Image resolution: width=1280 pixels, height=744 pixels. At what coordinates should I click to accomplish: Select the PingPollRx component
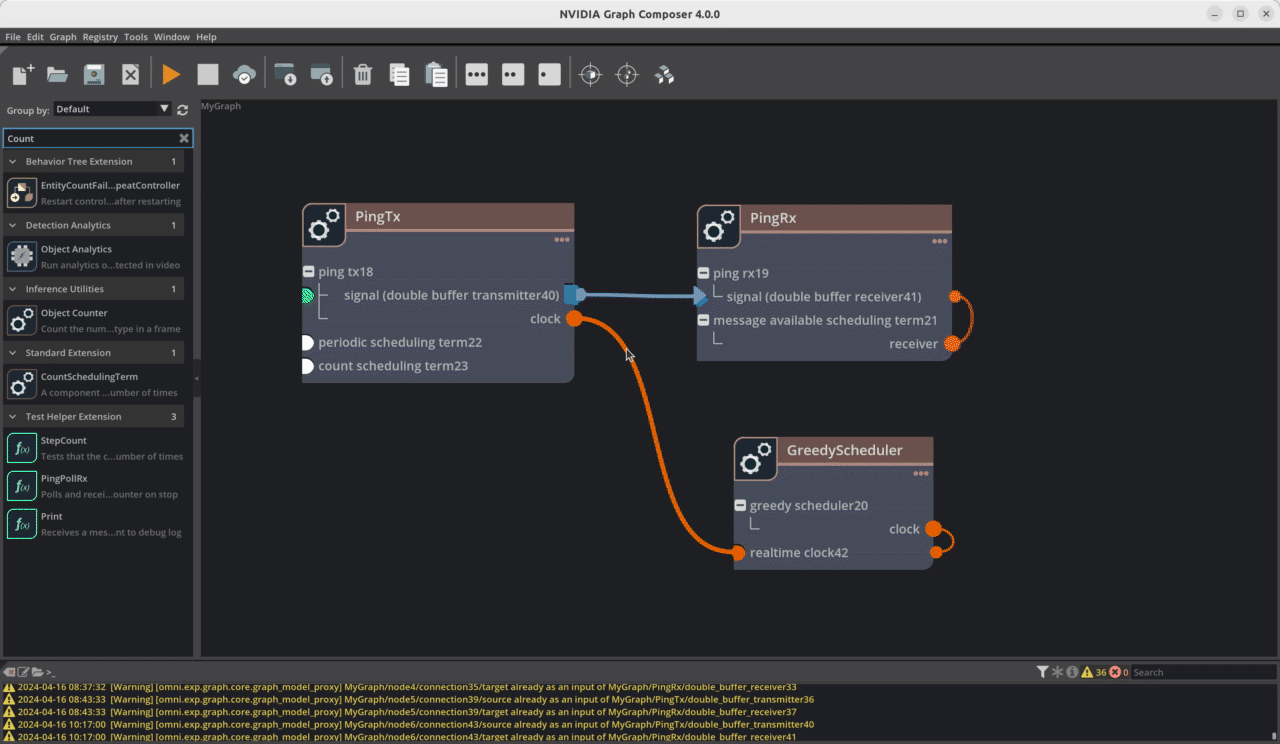coord(96,486)
